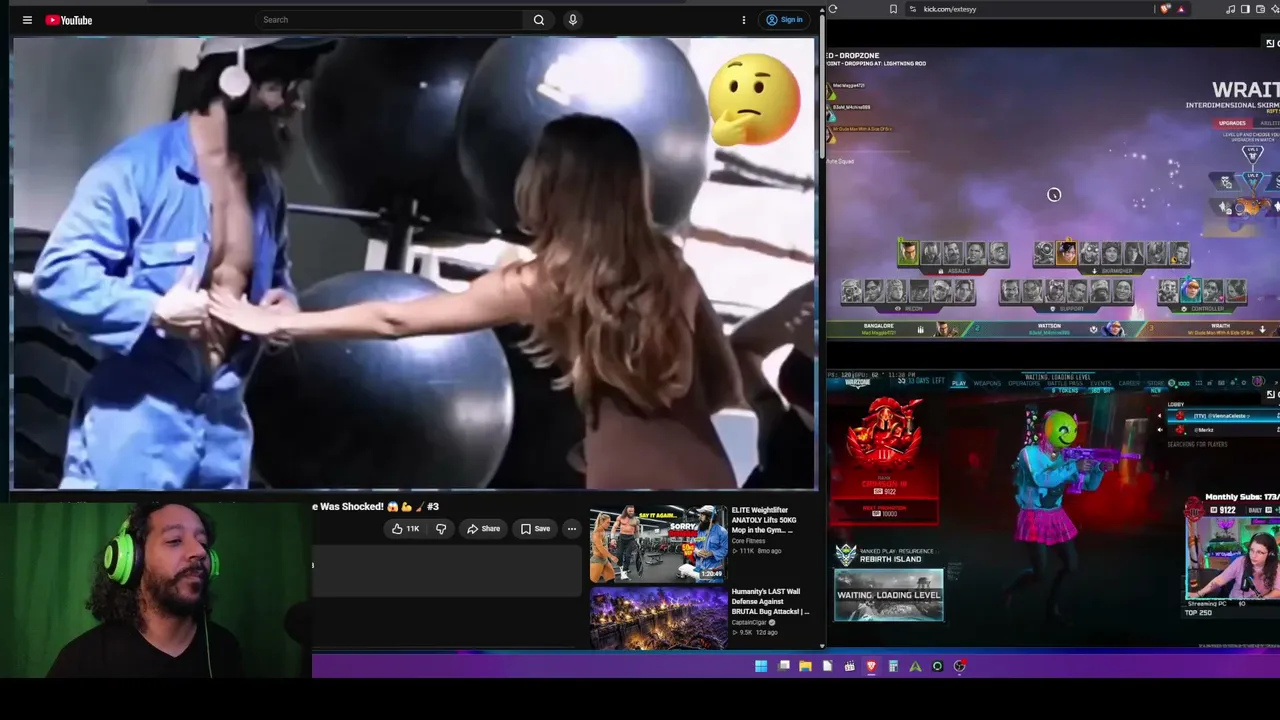
Task: Open Humanity's LAST Wall Defense thumbnail
Action: [658, 619]
